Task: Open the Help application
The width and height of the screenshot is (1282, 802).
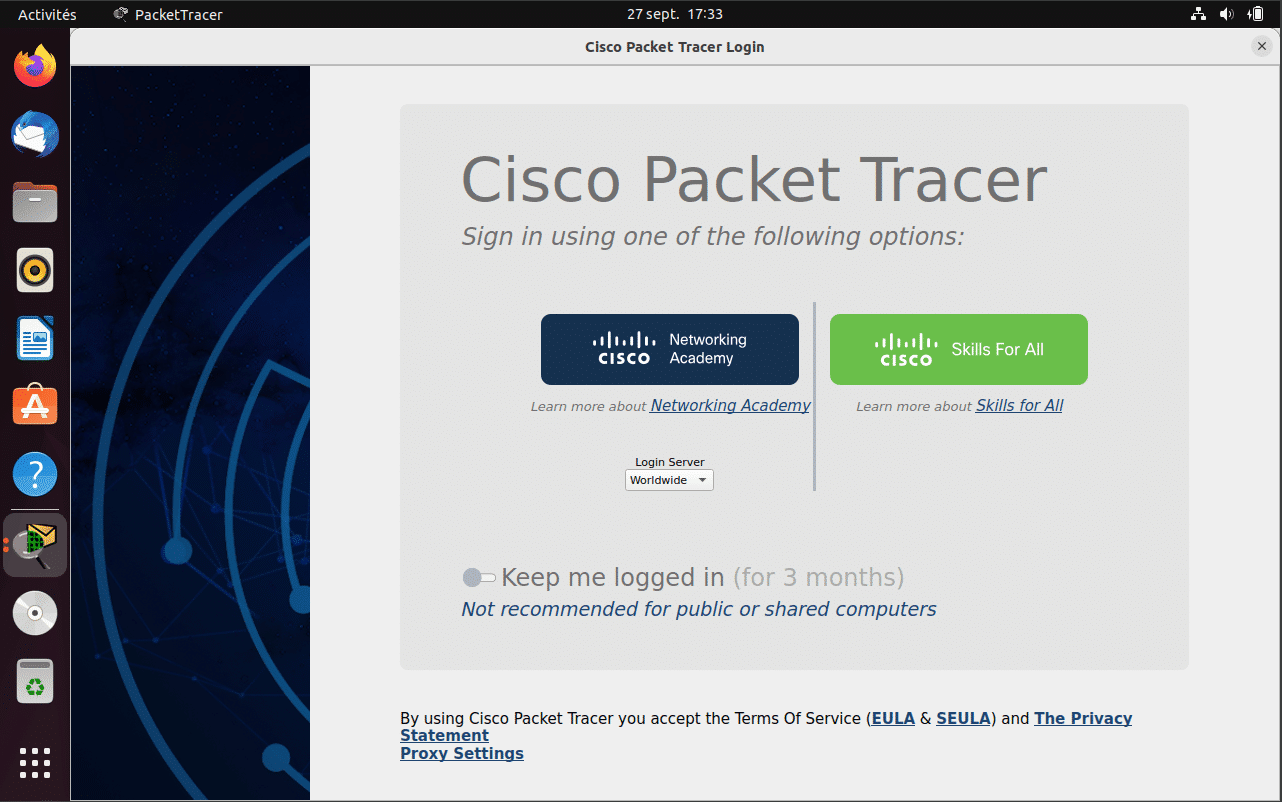Action: pos(34,474)
